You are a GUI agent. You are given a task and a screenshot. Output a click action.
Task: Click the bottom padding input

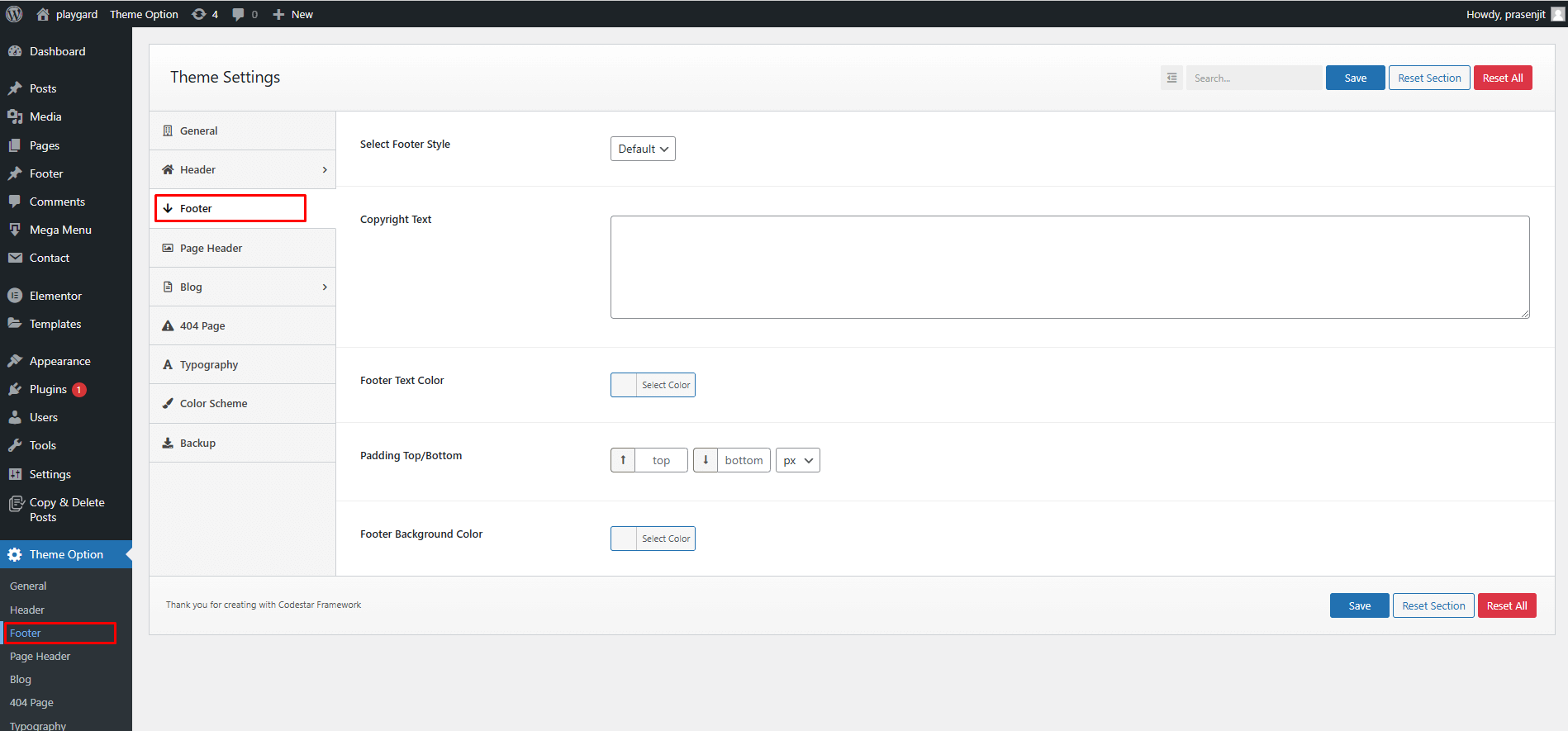pos(744,460)
